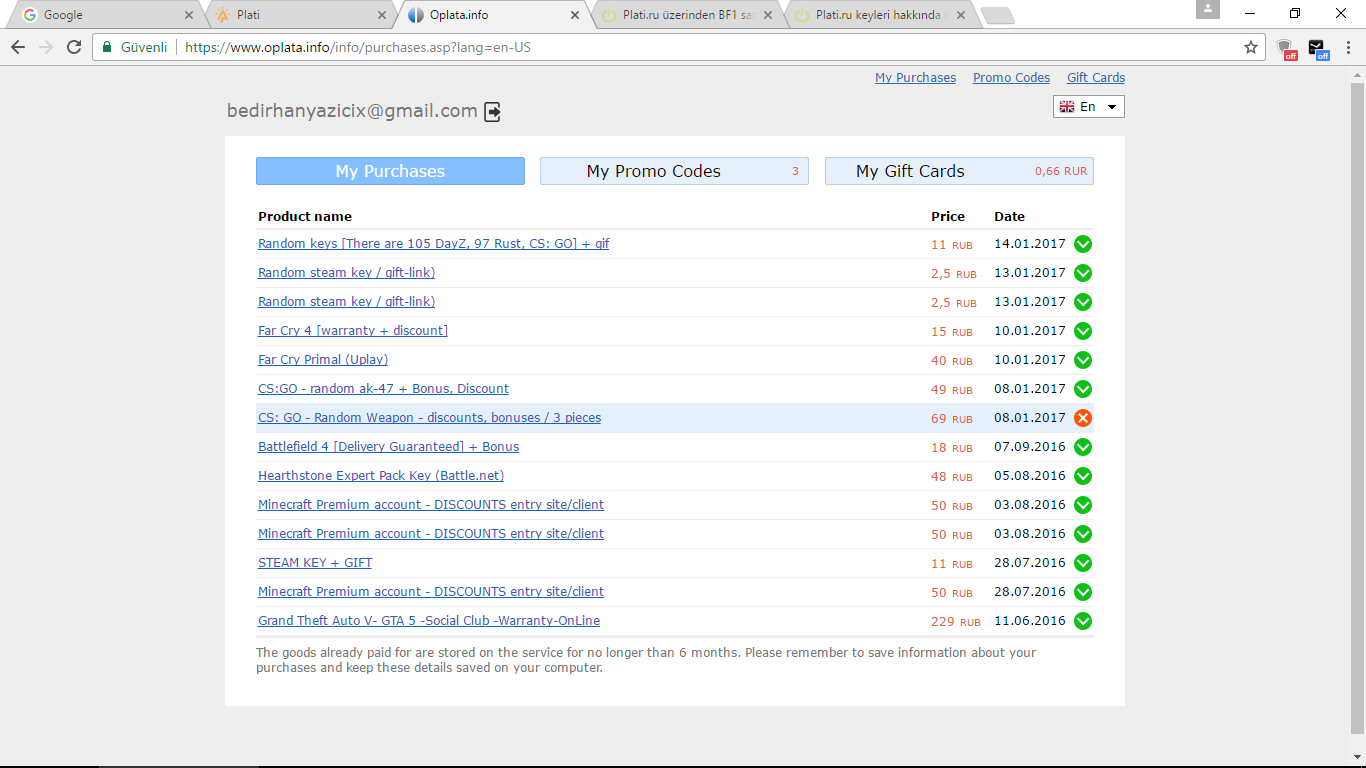Open the CS:GO random ak-47 purchase link

click(383, 389)
